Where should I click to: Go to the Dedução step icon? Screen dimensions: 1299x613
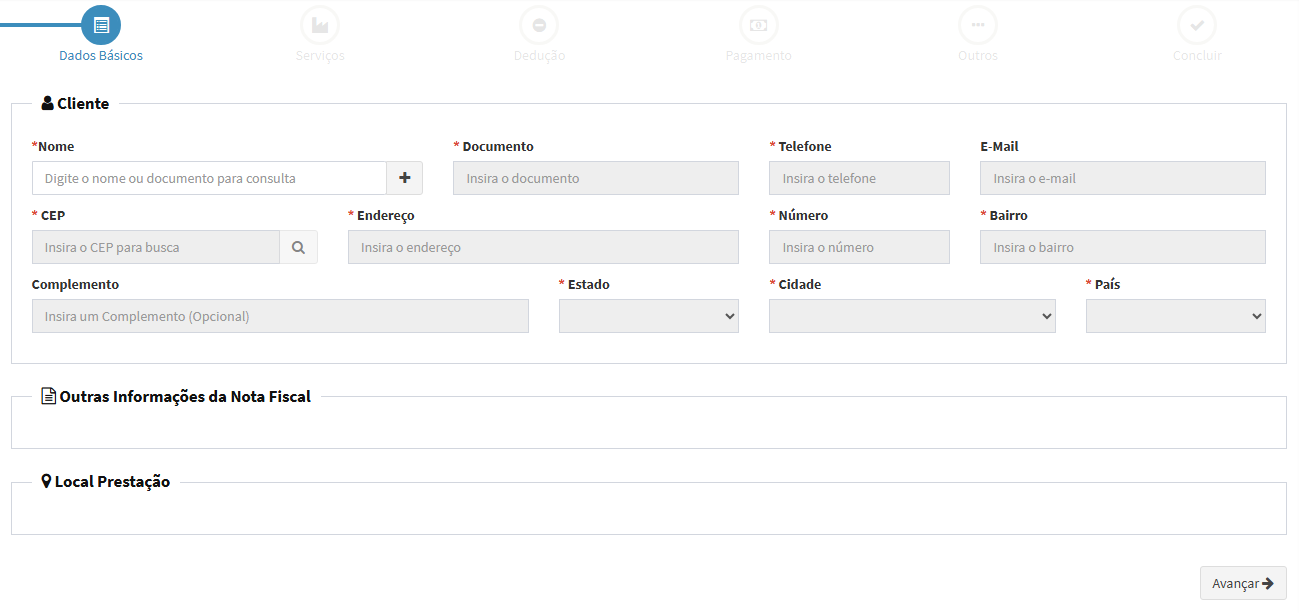coord(539,25)
